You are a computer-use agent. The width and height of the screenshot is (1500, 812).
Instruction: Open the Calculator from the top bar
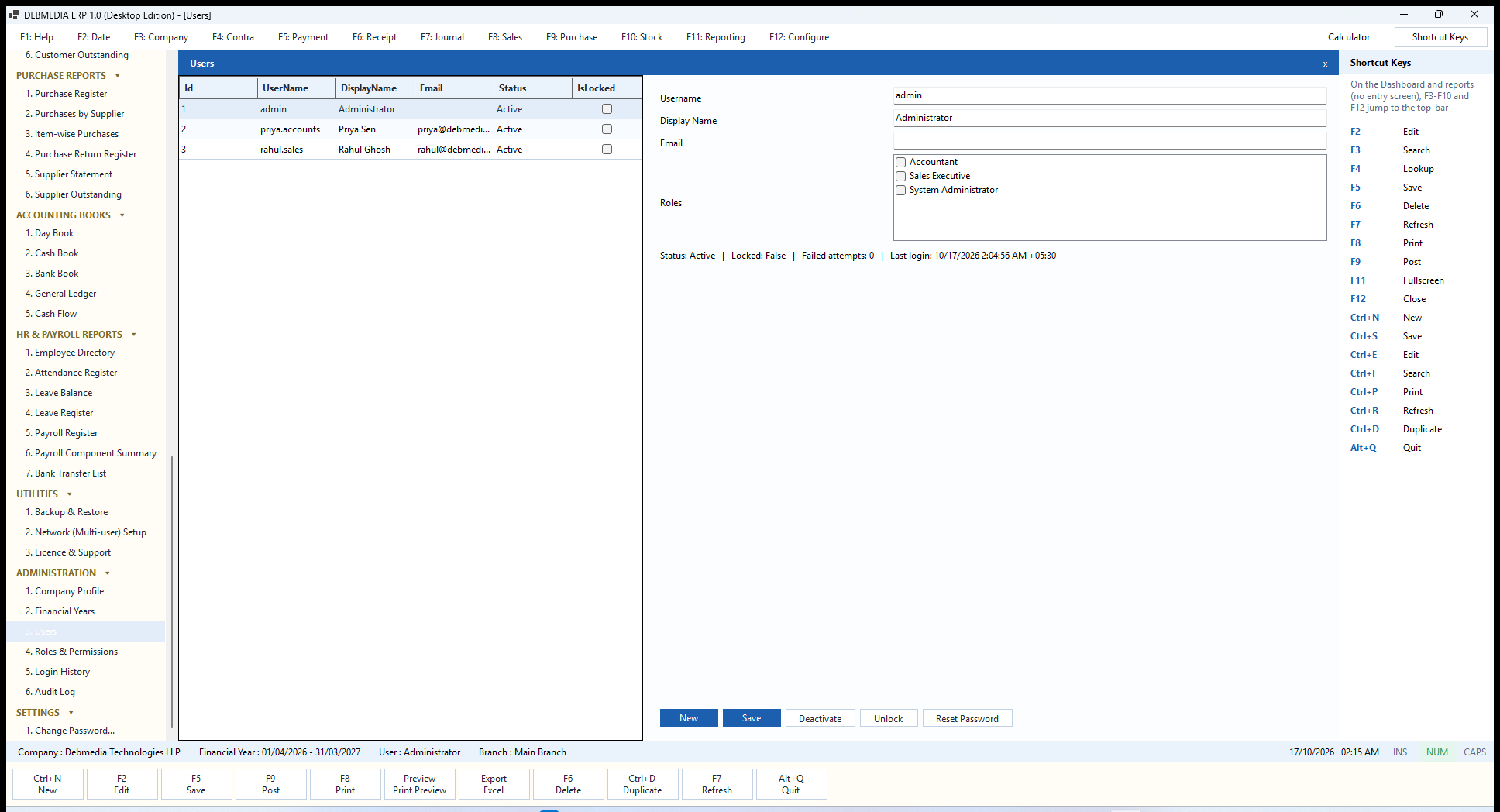coord(1349,37)
